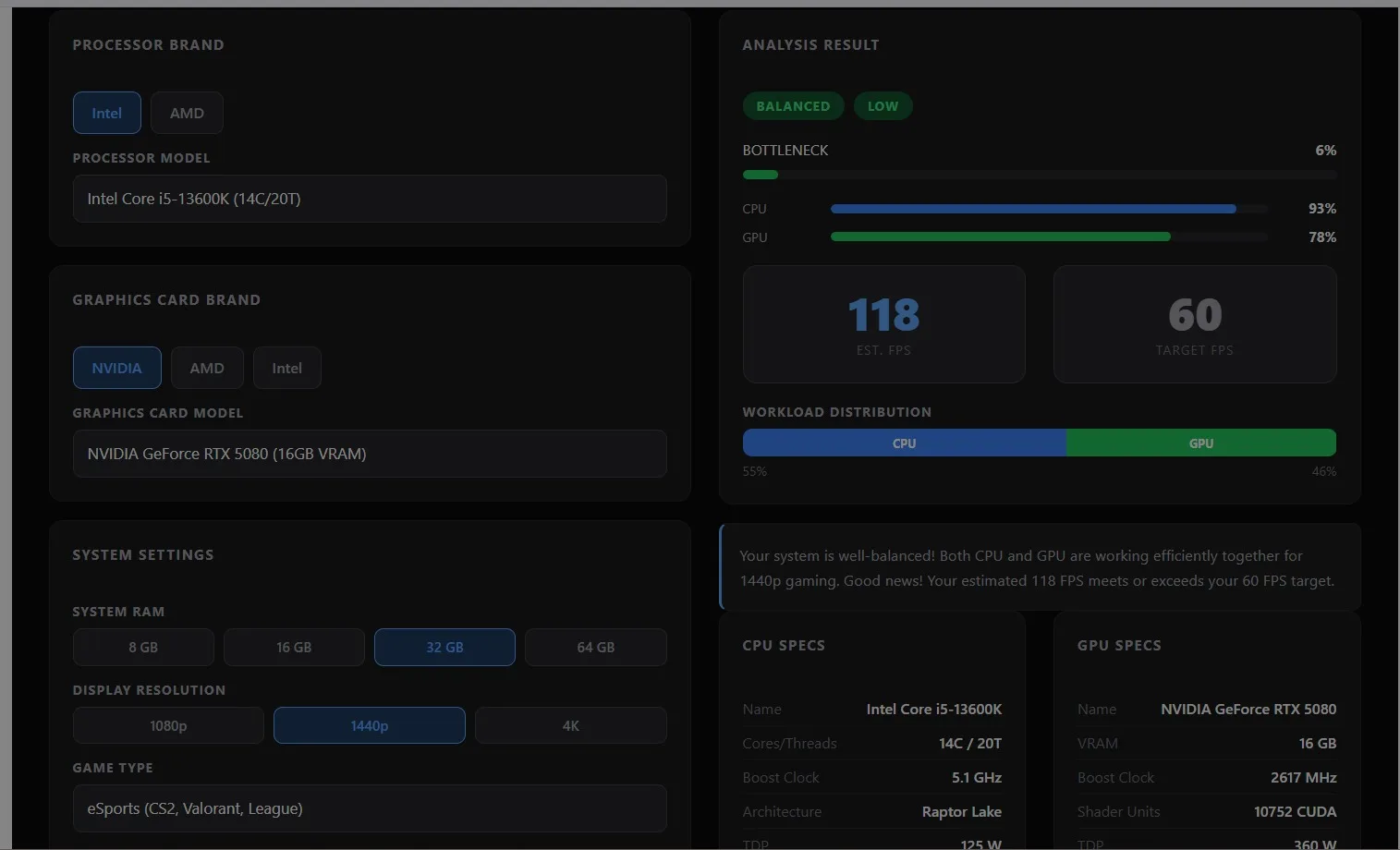Choose Intel graphics card brand
Screen dimensions: 1400x850
tap(287, 368)
